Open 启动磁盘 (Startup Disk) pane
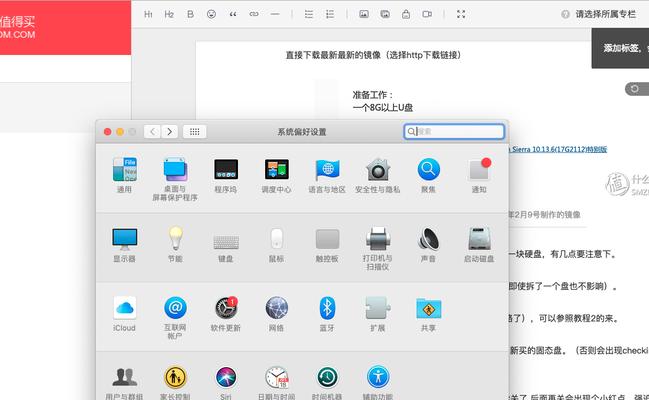 click(479, 244)
